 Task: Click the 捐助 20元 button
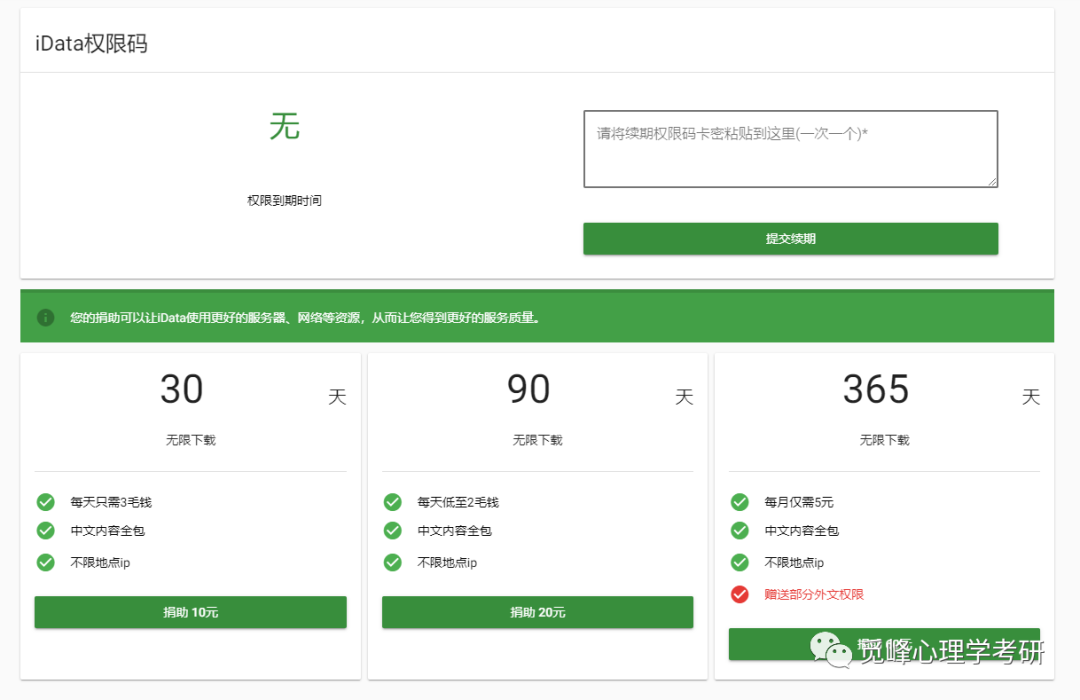coord(537,612)
